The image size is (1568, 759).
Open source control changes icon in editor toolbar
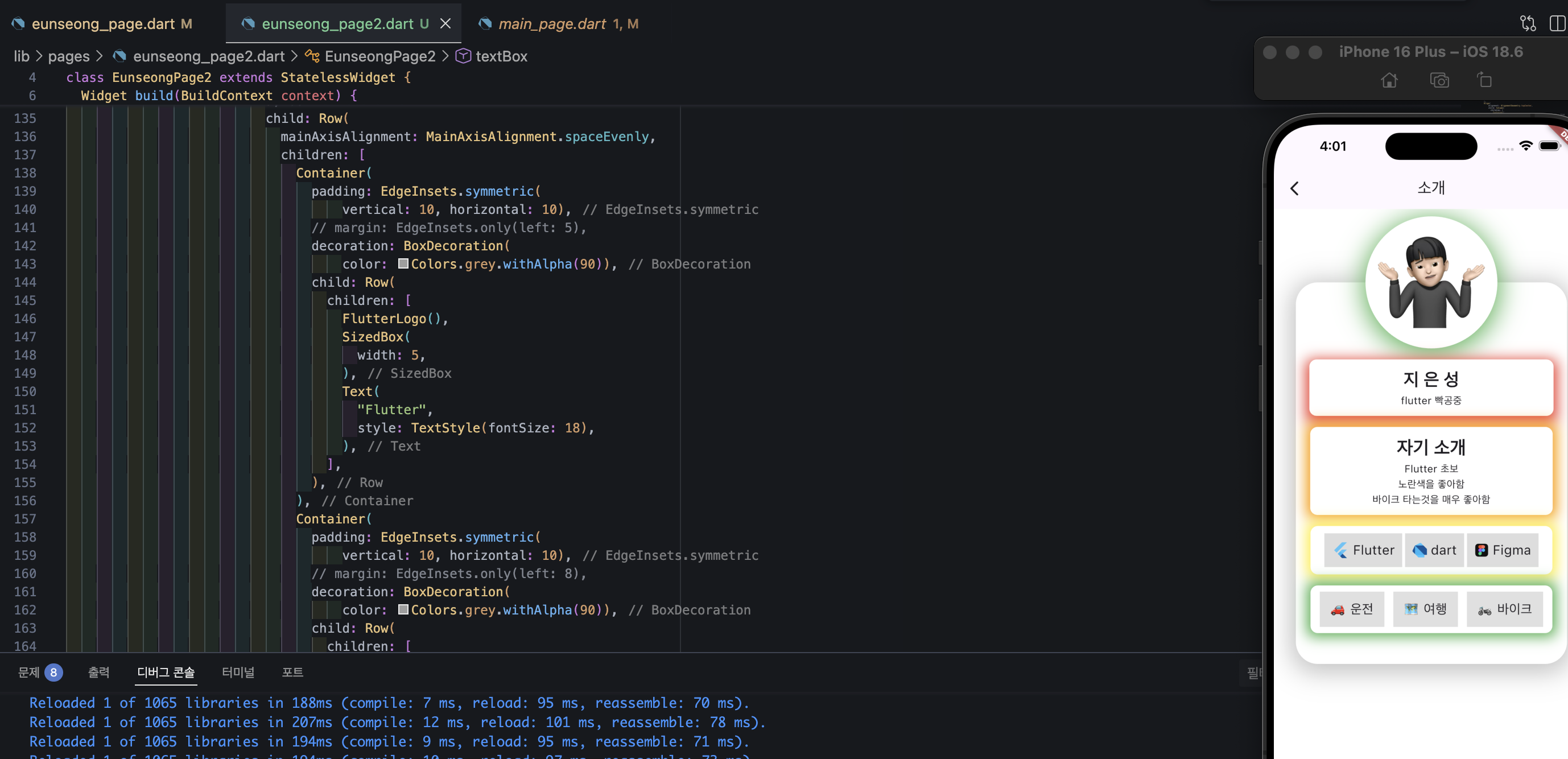pos(1527,23)
